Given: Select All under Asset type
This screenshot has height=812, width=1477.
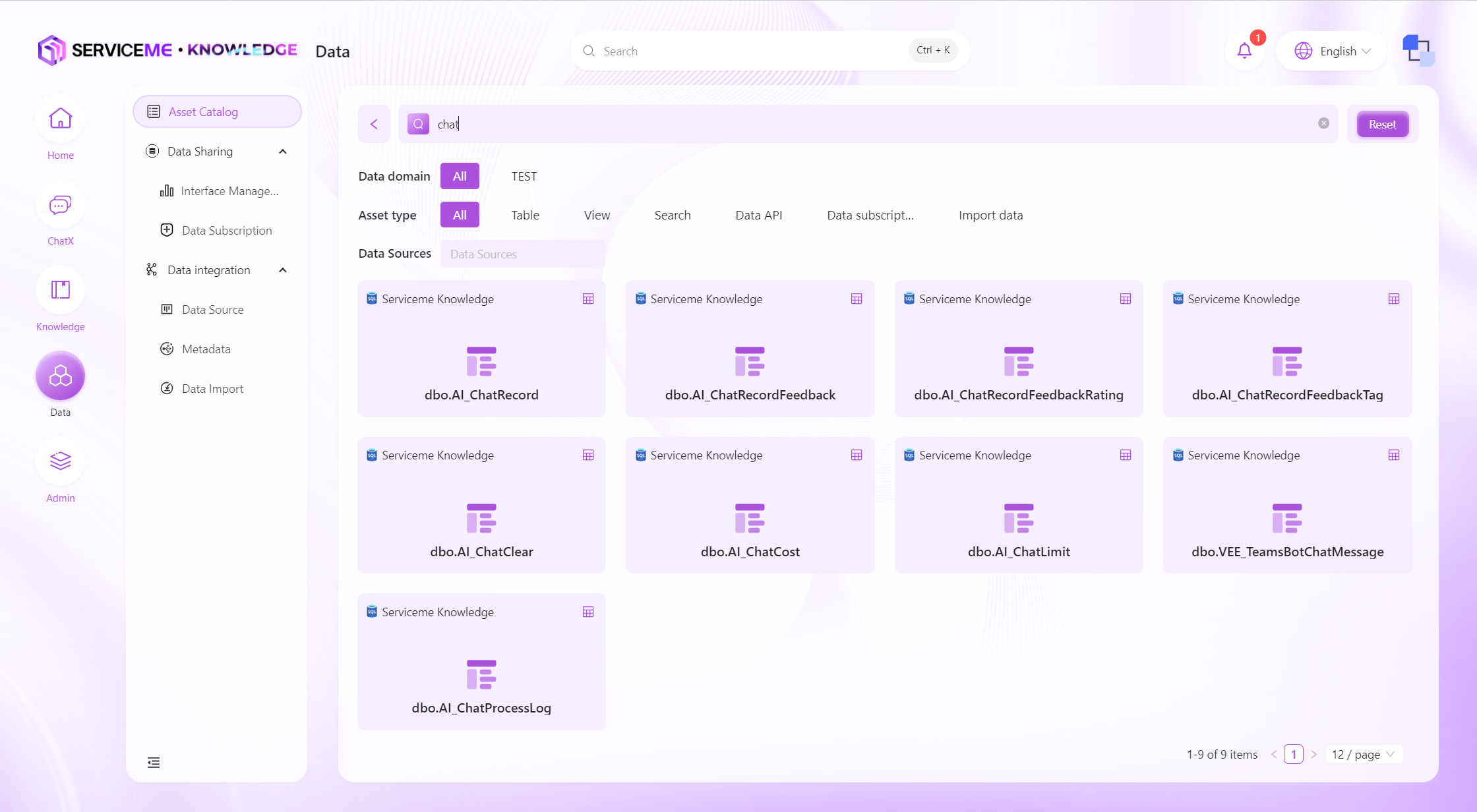Looking at the screenshot, I should (460, 215).
